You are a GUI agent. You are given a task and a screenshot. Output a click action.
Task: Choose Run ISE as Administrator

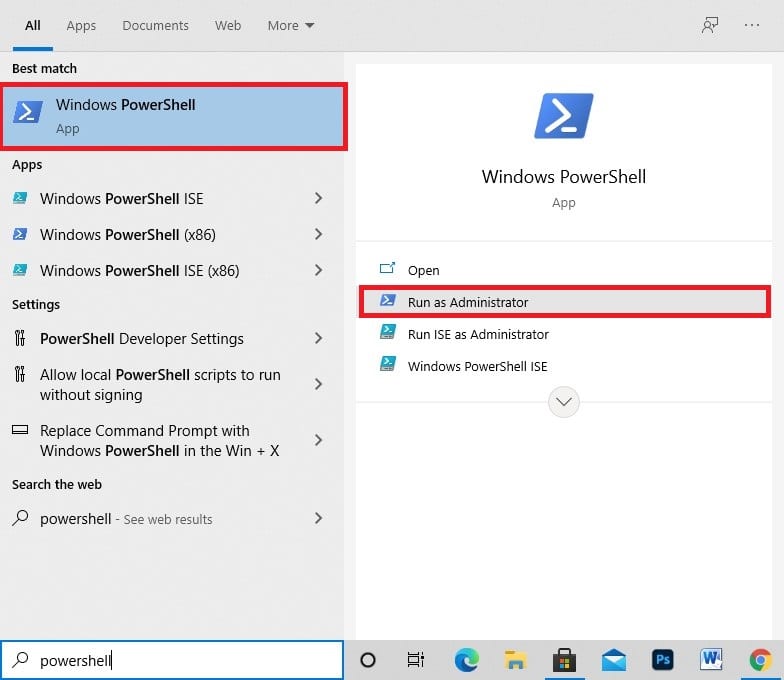click(478, 334)
